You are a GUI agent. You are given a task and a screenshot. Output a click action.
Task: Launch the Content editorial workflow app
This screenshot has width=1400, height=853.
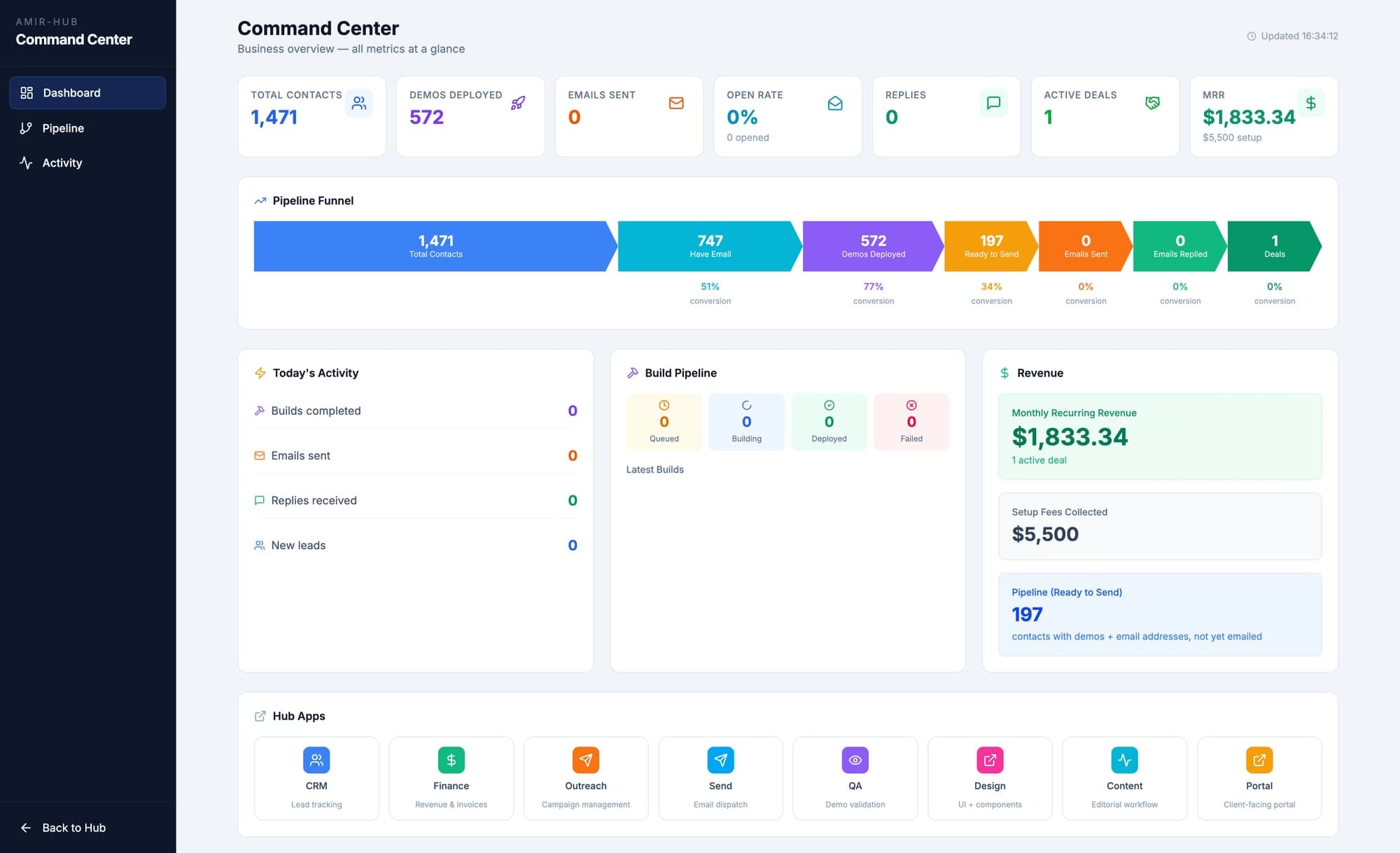click(1124, 760)
